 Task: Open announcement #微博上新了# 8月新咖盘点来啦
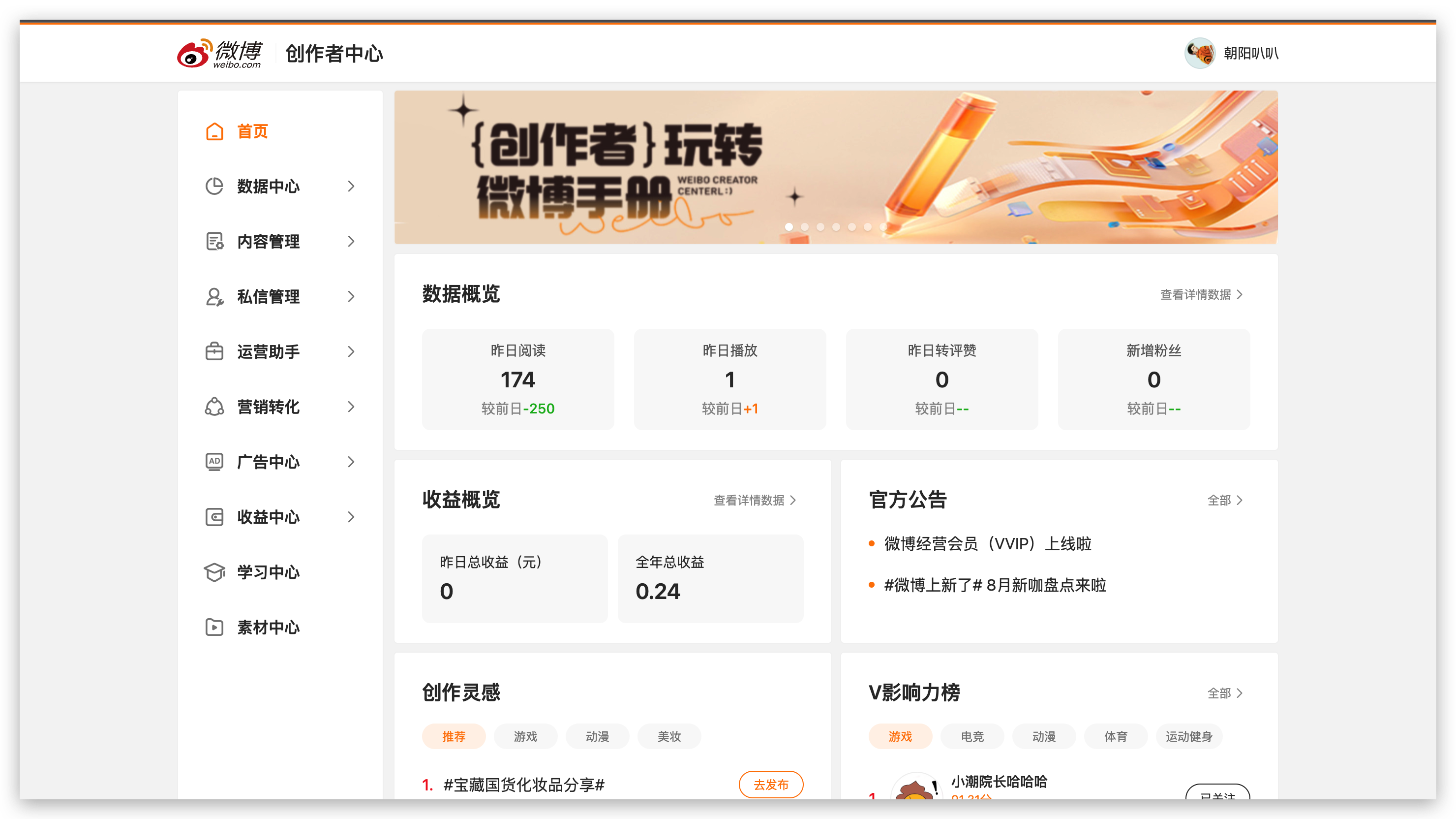point(995,585)
